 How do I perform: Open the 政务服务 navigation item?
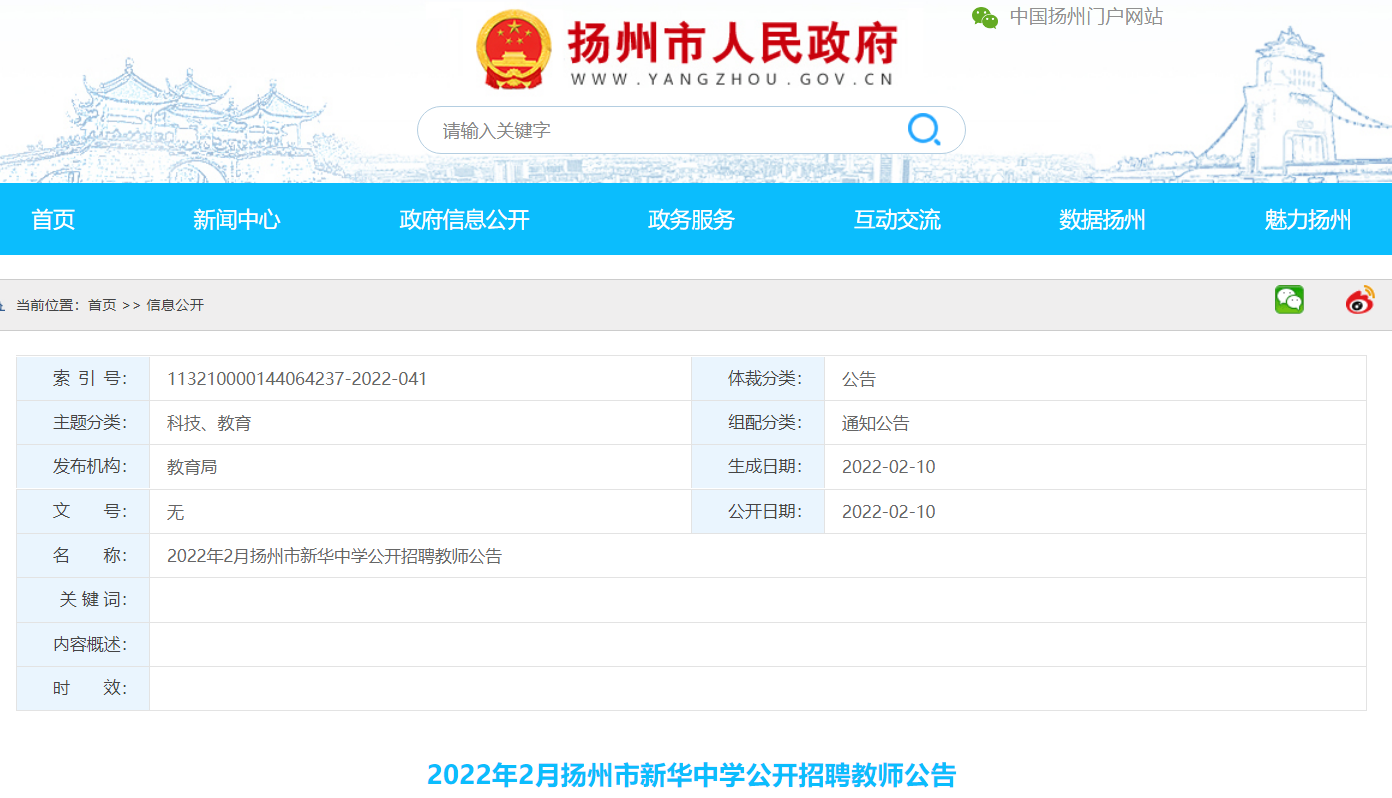point(691,220)
